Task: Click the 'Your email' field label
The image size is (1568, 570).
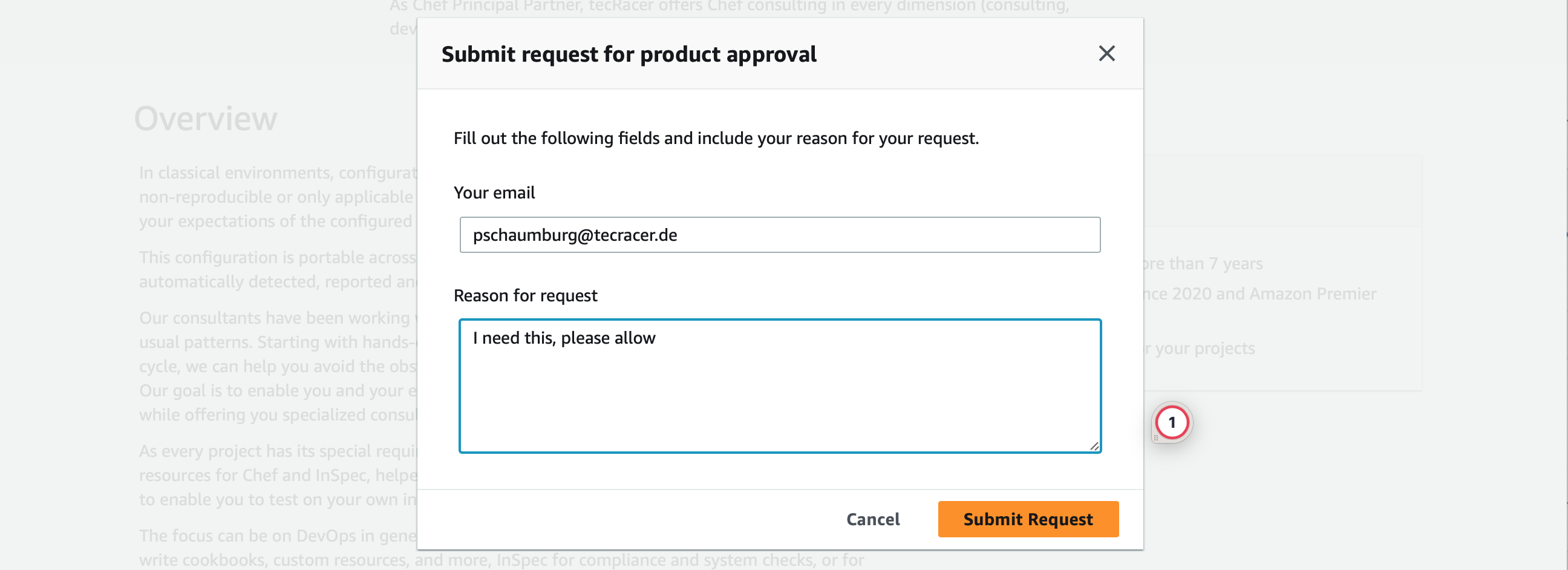Action: click(494, 192)
